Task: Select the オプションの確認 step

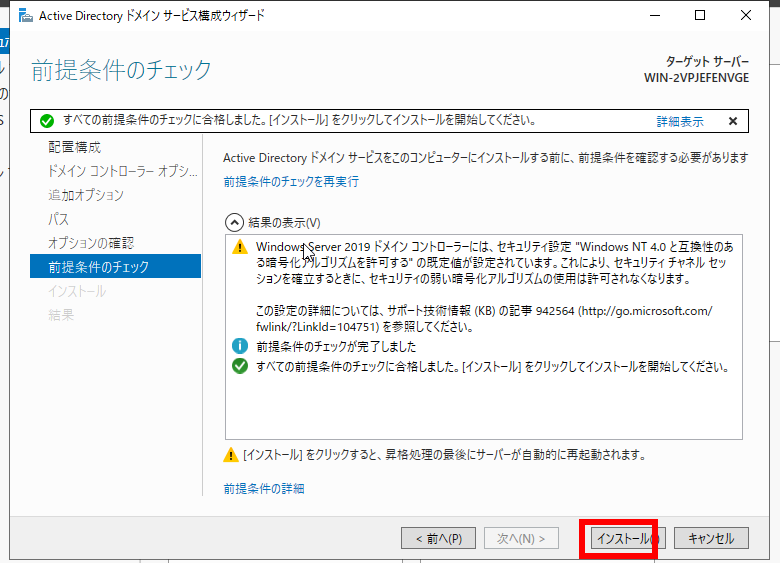Action: click(91, 243)
